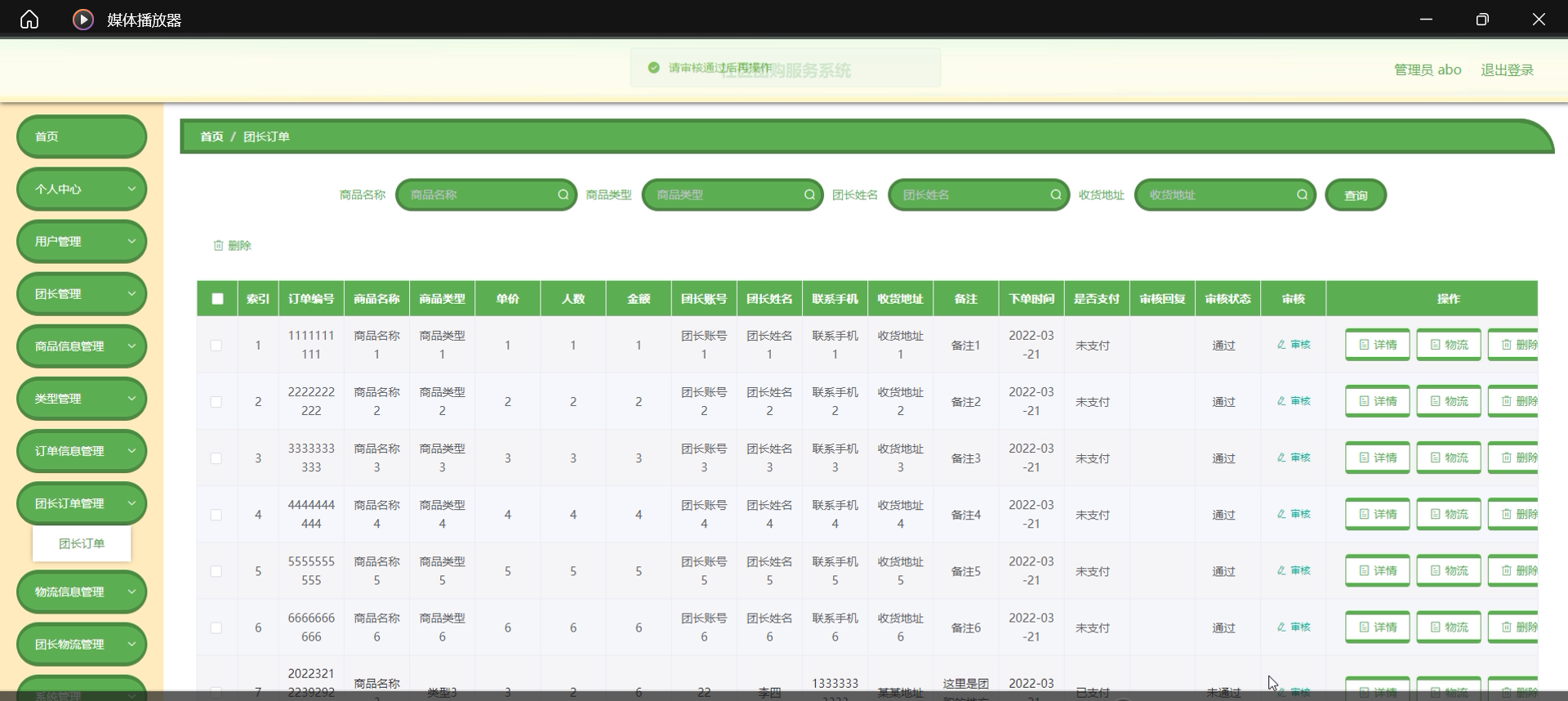Open 详情 for order 3333333333

1378,458
